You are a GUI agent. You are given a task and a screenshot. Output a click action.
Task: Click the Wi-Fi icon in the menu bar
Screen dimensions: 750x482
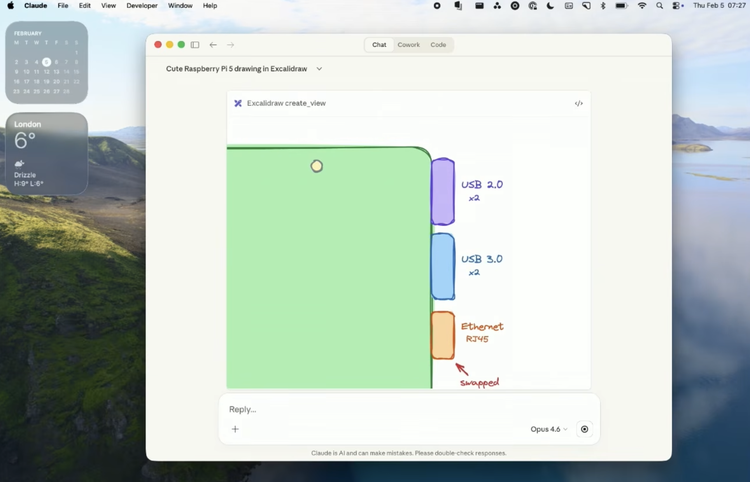tap(641, 6)
